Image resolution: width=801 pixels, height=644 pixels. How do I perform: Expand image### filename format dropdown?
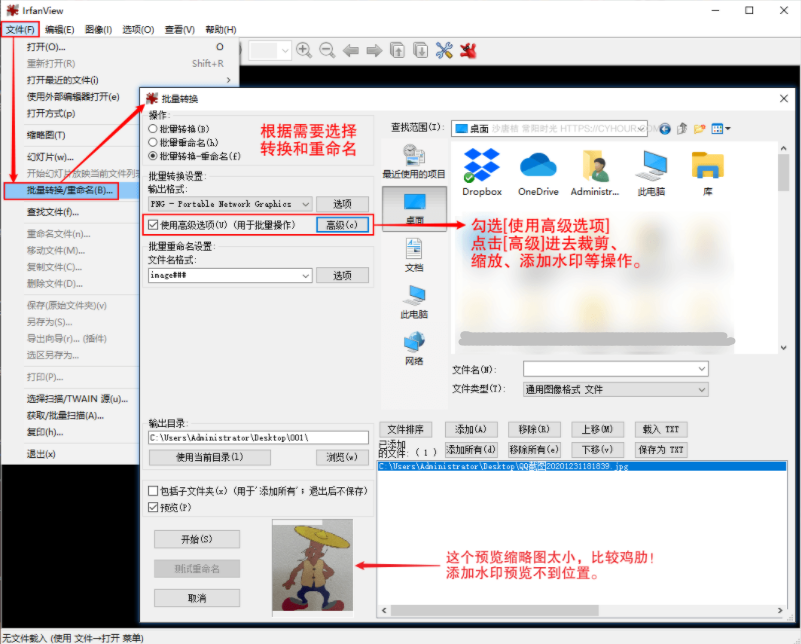(x=305, y=276)
